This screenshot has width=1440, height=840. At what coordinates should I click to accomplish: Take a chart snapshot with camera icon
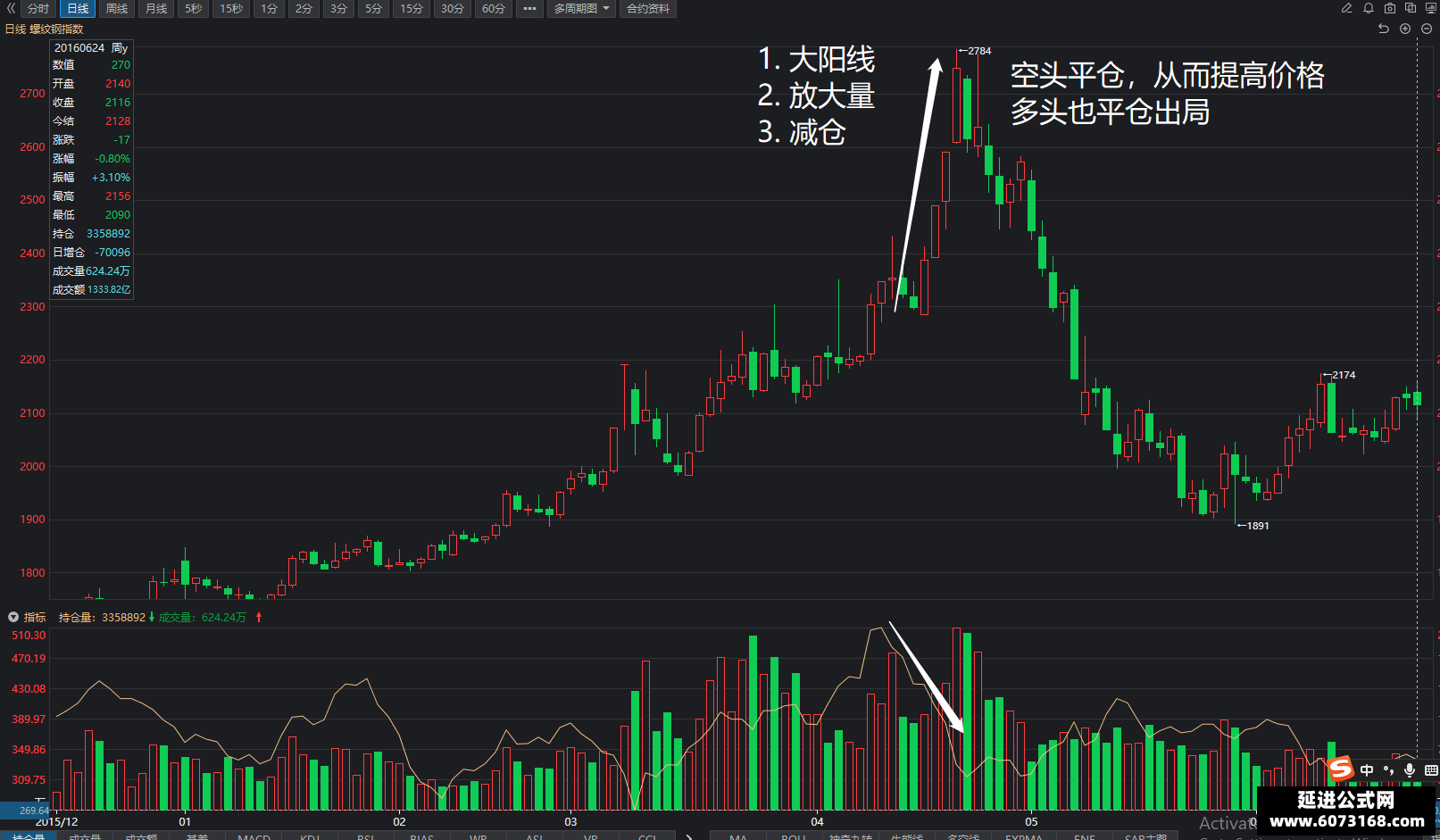[1390, 8]
